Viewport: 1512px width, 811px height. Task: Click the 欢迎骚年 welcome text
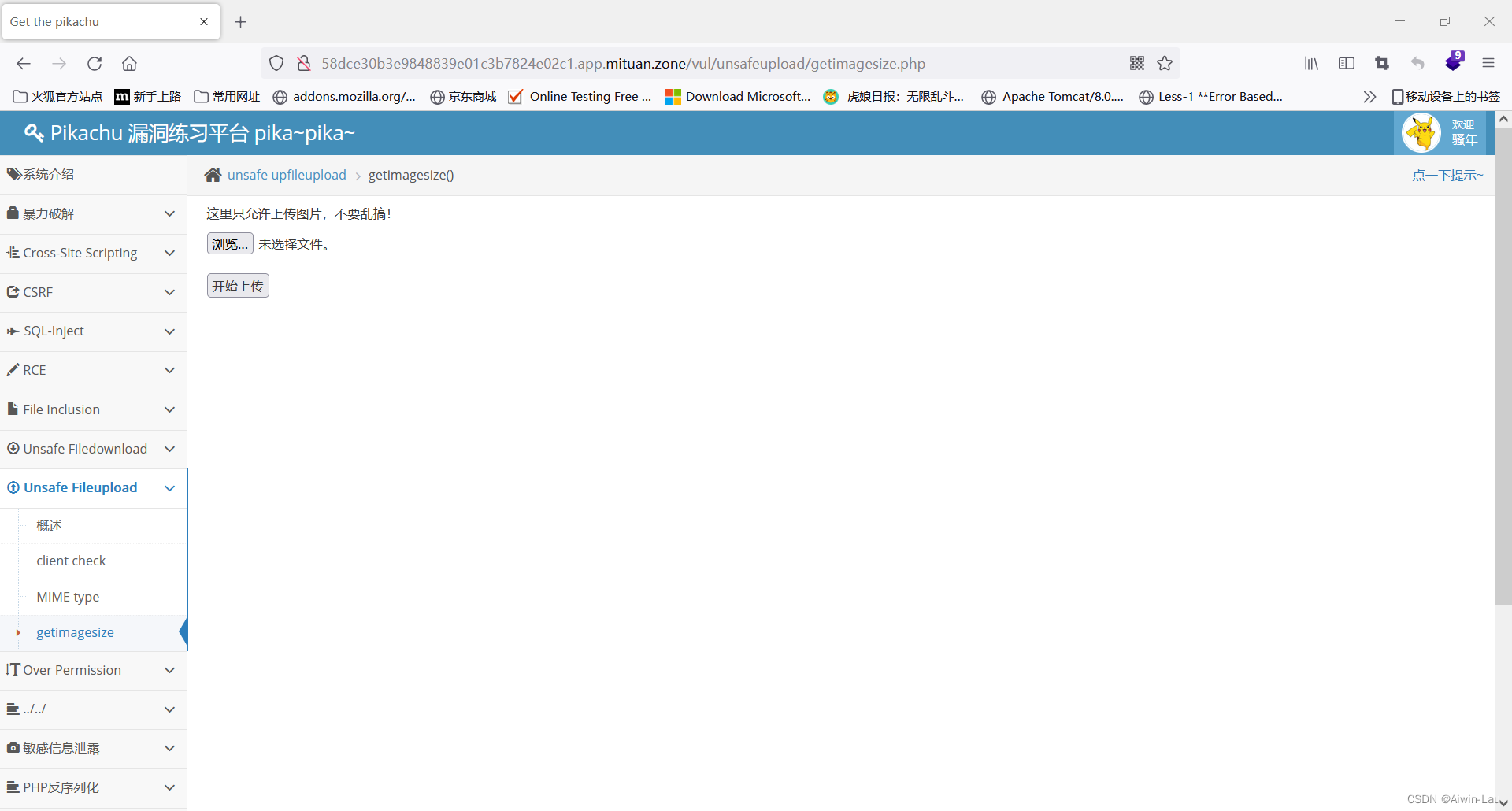coord(1464,133)
